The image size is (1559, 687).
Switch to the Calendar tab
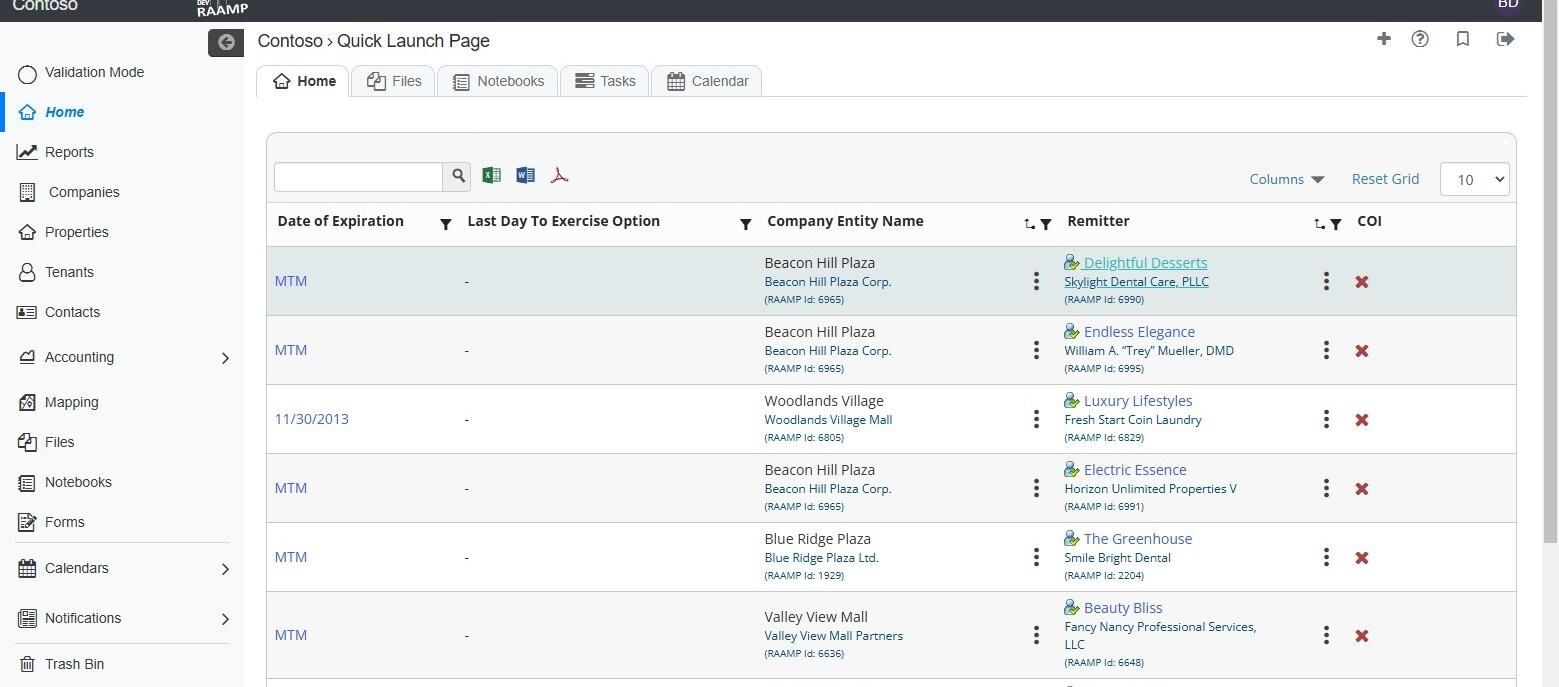pyautogui.click(x=707, y=81)
